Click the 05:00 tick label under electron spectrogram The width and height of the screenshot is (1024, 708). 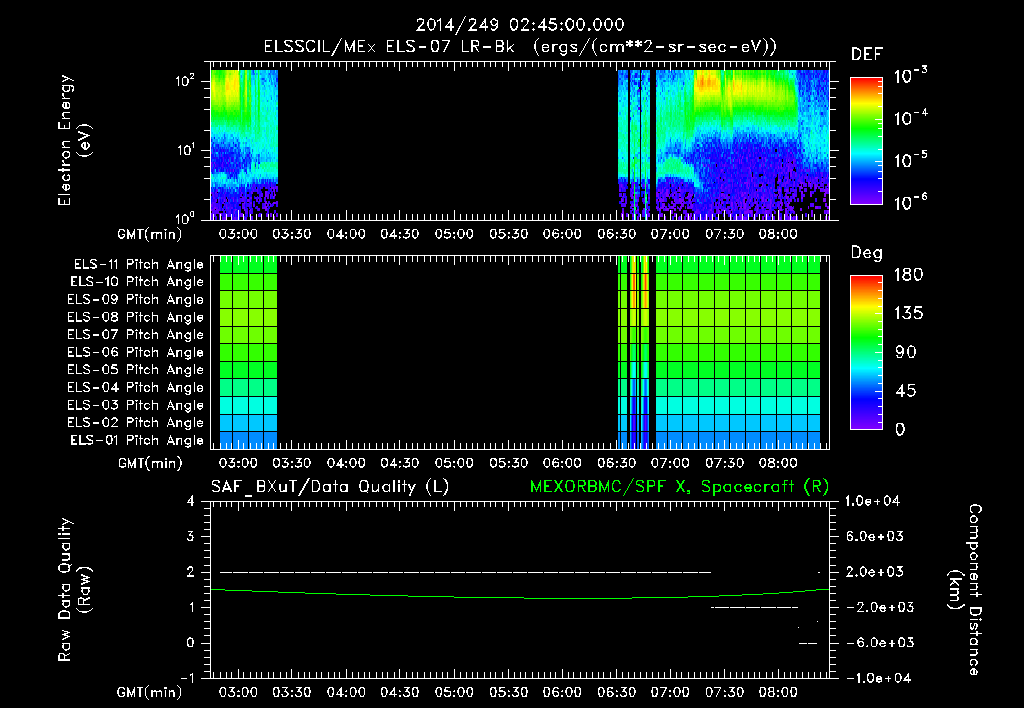point(454,234)
